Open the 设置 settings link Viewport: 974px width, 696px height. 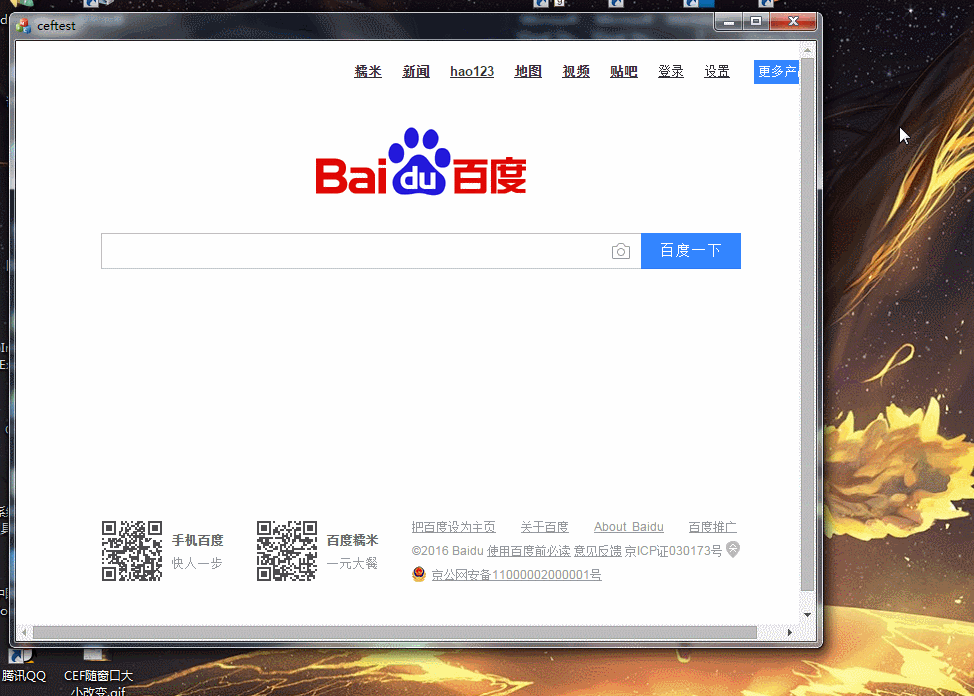coord(717,71)
